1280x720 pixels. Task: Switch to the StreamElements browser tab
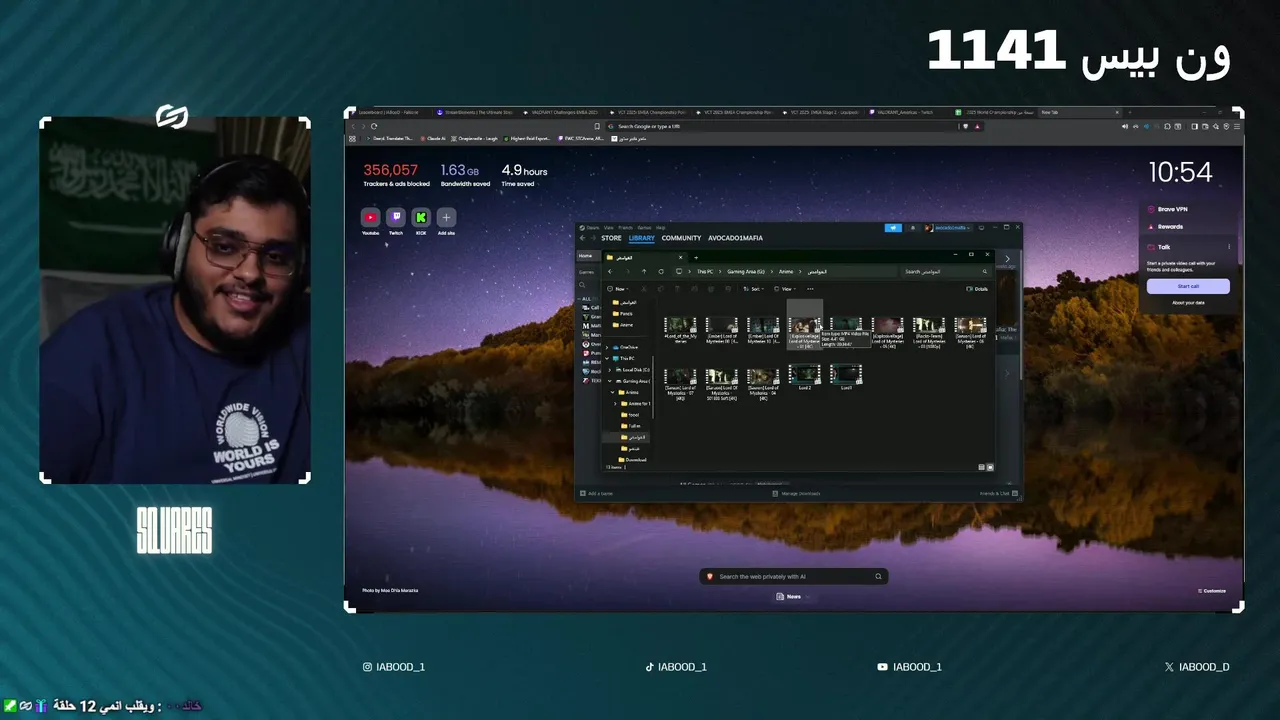coord(476,112)
